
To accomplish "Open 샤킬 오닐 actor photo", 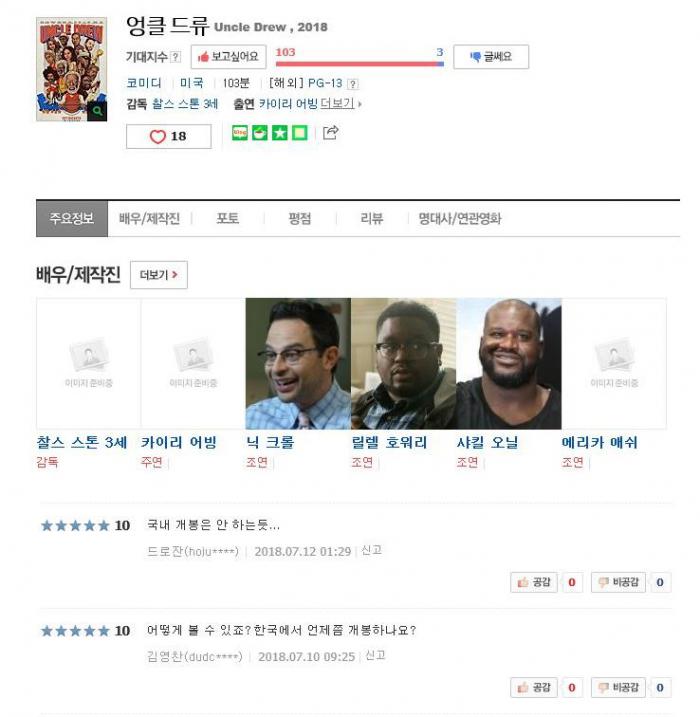I will pos(508,364).
